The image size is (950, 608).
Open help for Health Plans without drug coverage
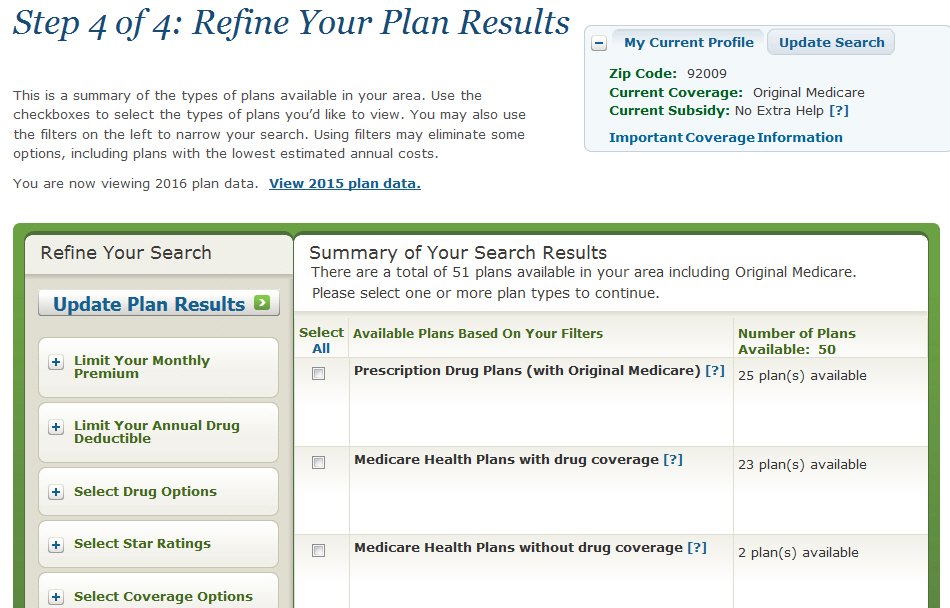(x=697, y=547)
